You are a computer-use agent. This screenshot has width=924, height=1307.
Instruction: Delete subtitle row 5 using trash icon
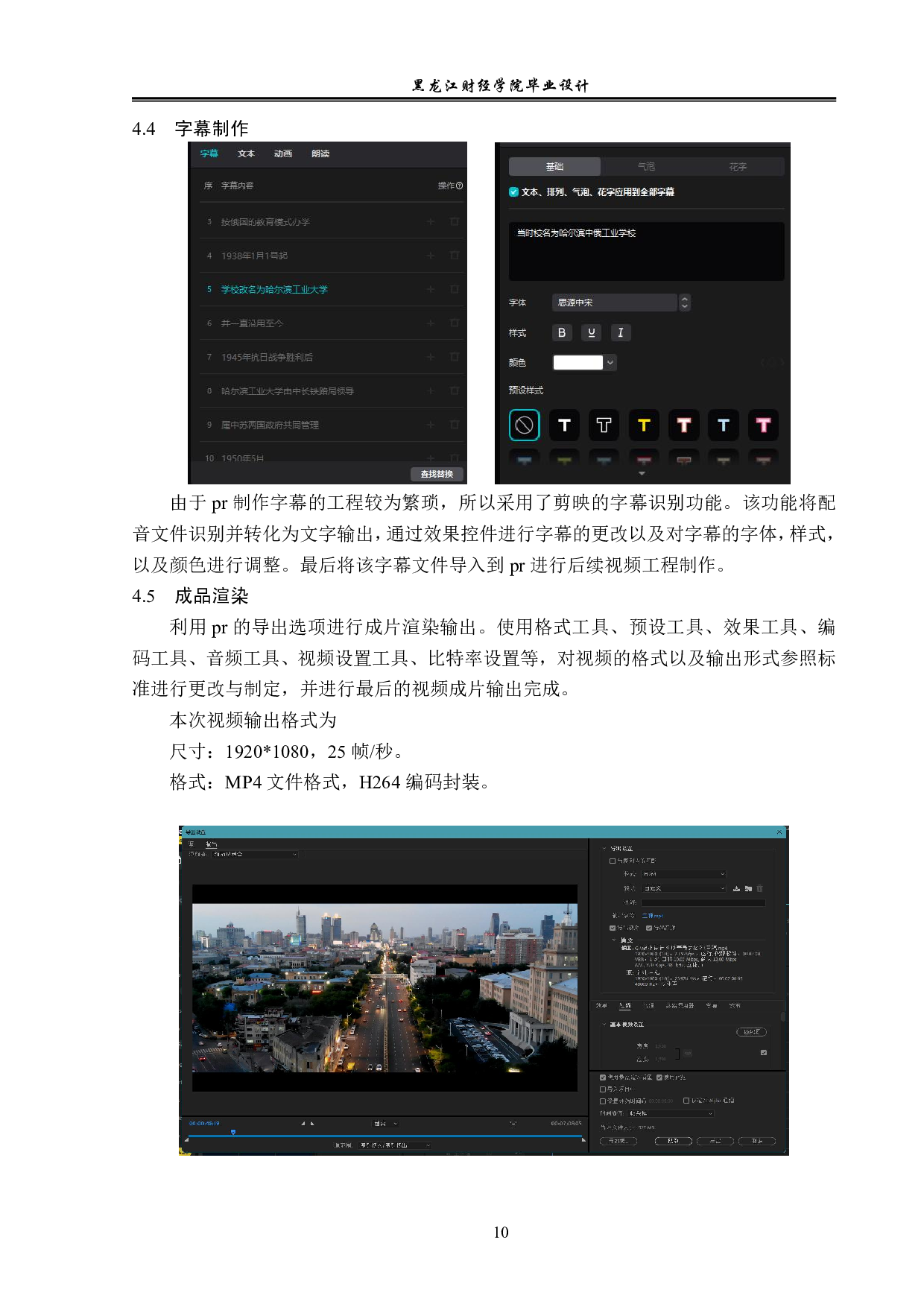point(454,289)
